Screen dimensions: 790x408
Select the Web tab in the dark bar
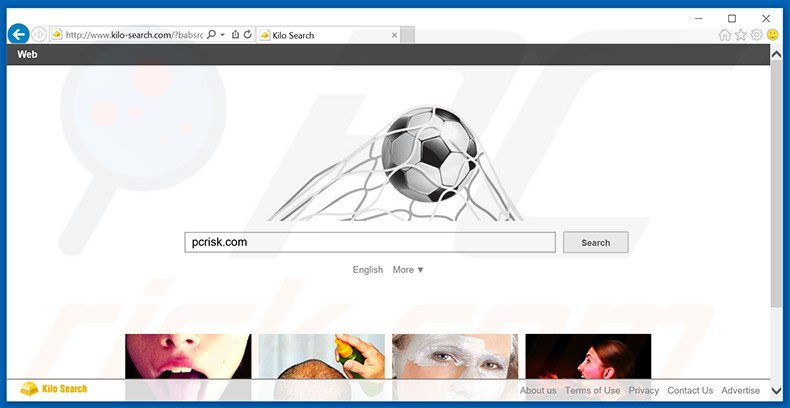click(x=27, y=54)
